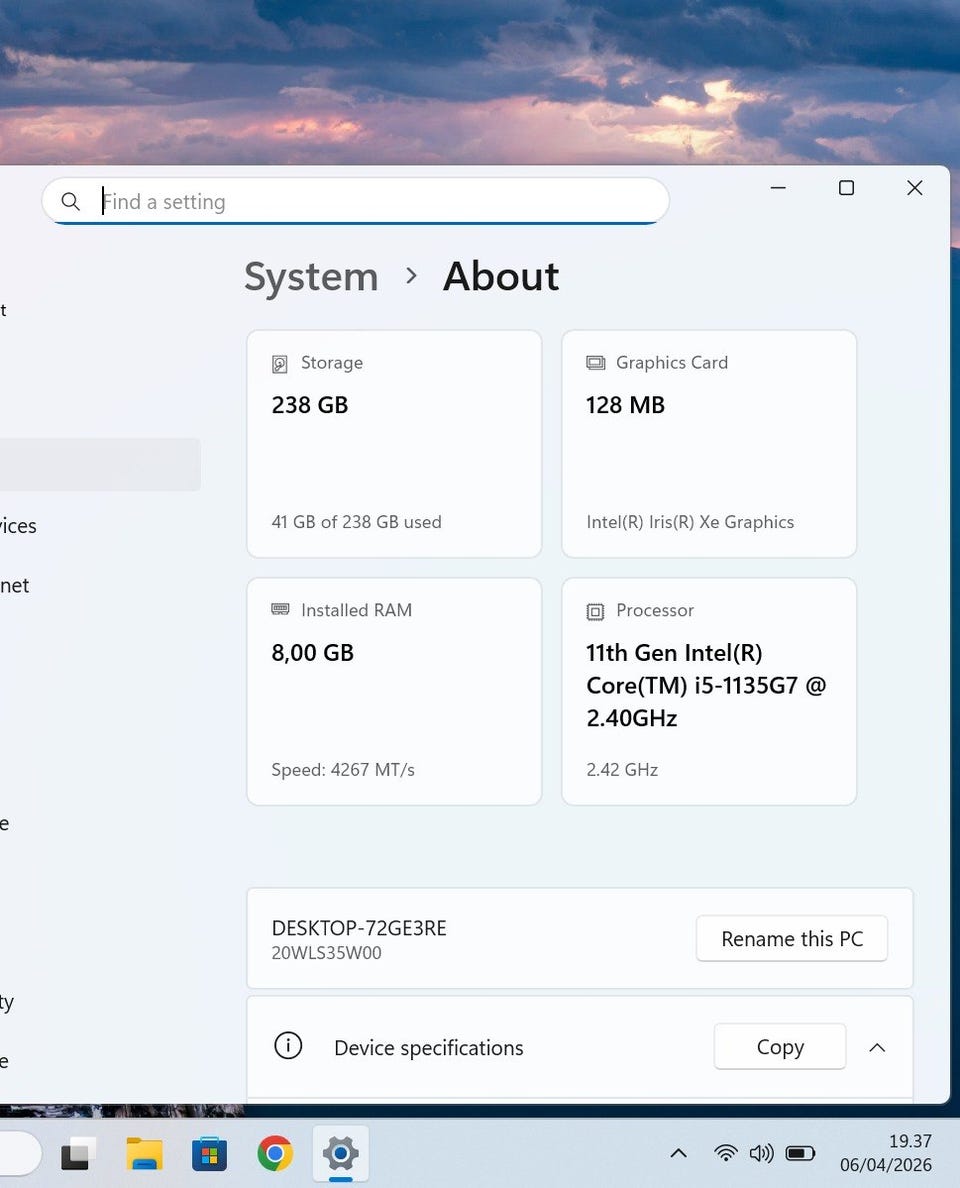The height and width of the screenshot is (1188, 960).
Task: Click the battery status tray icon
Action: tap(800, 1153)
